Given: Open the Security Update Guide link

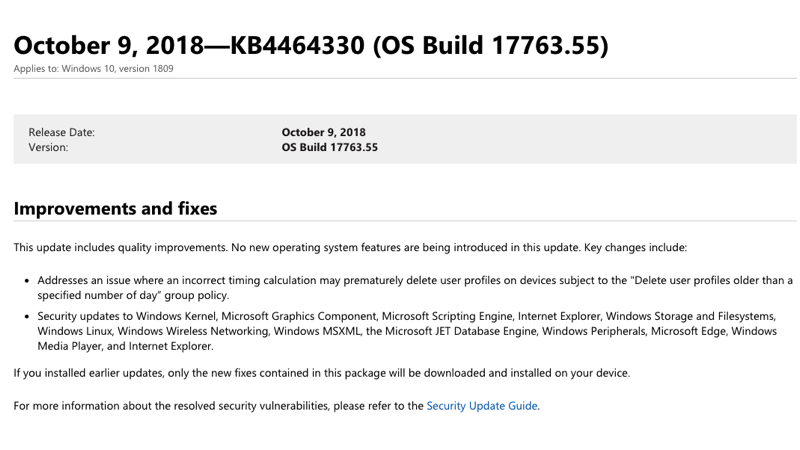Looking at the screenshot, I should (482, 406).
